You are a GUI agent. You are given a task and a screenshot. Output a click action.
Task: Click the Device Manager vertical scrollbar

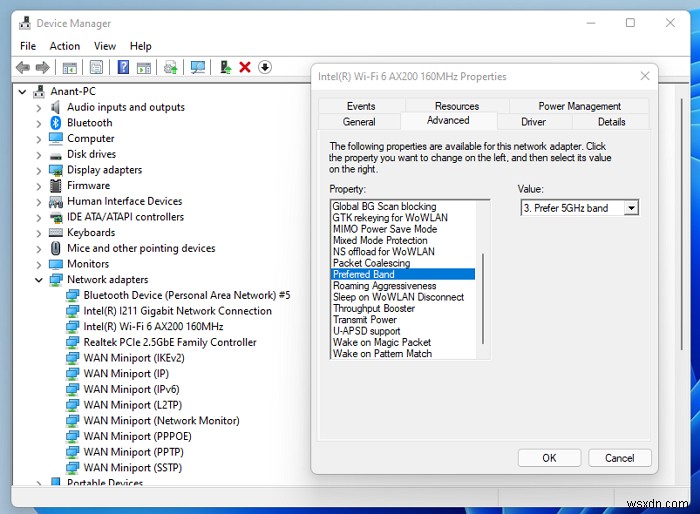click(681, 225)
